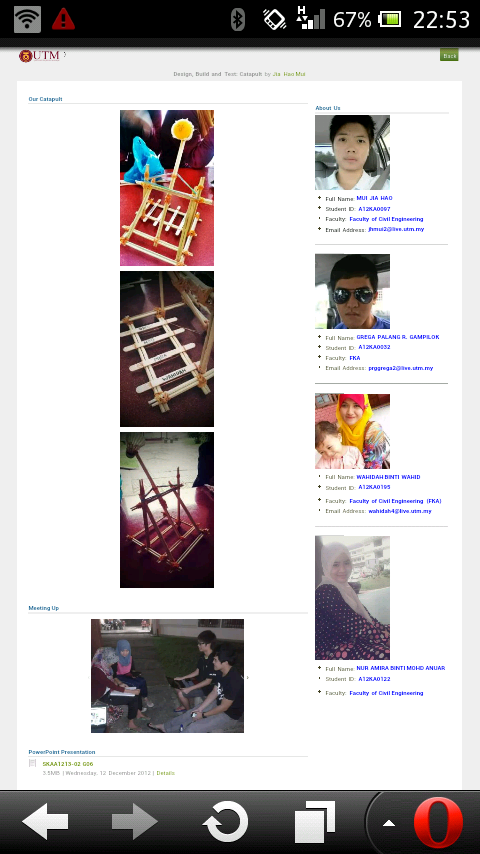480x854 pixels.
Task: Tap the red warning notification icon
Action: (x=63, y=19)
